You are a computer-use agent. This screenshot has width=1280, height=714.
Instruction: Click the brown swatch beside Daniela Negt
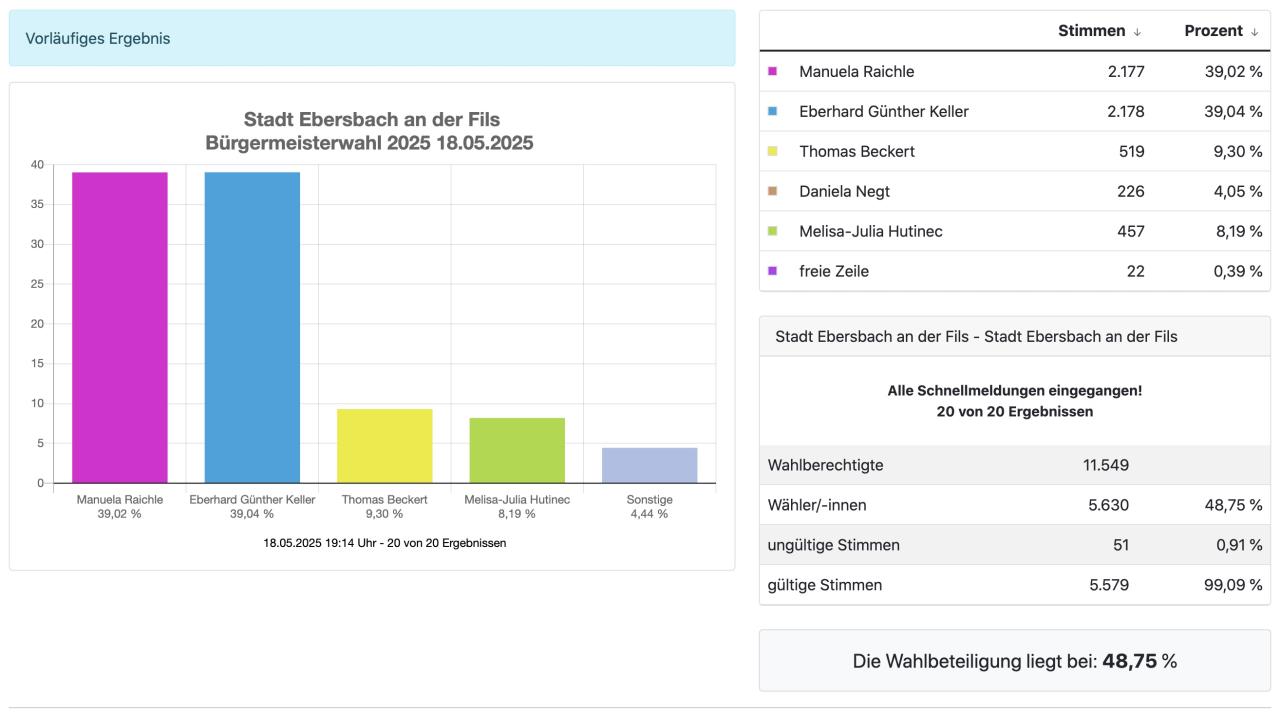click(772, 191)
